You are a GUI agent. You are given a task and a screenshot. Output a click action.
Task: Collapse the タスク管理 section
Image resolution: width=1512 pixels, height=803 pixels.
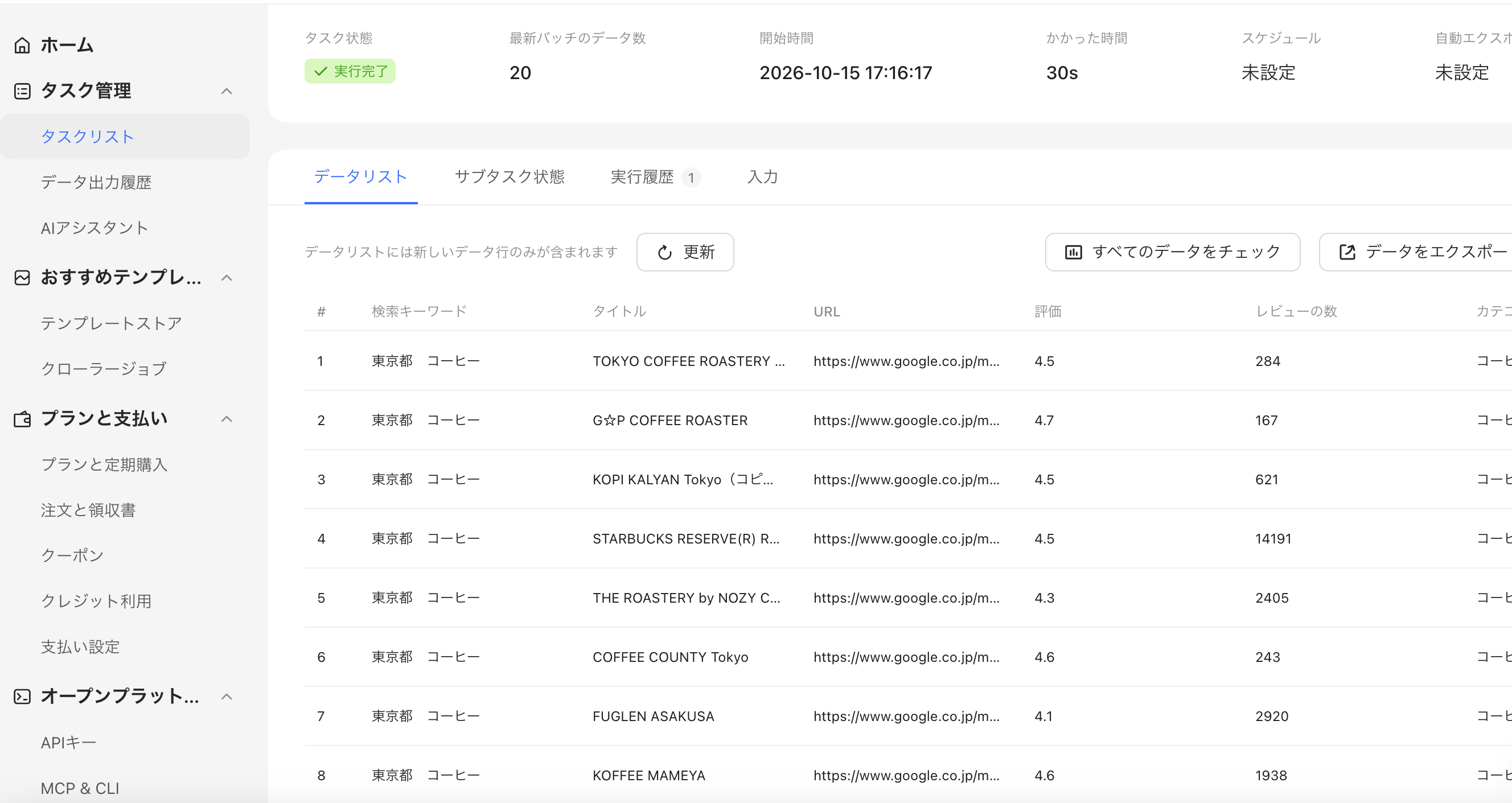point(227,91)
